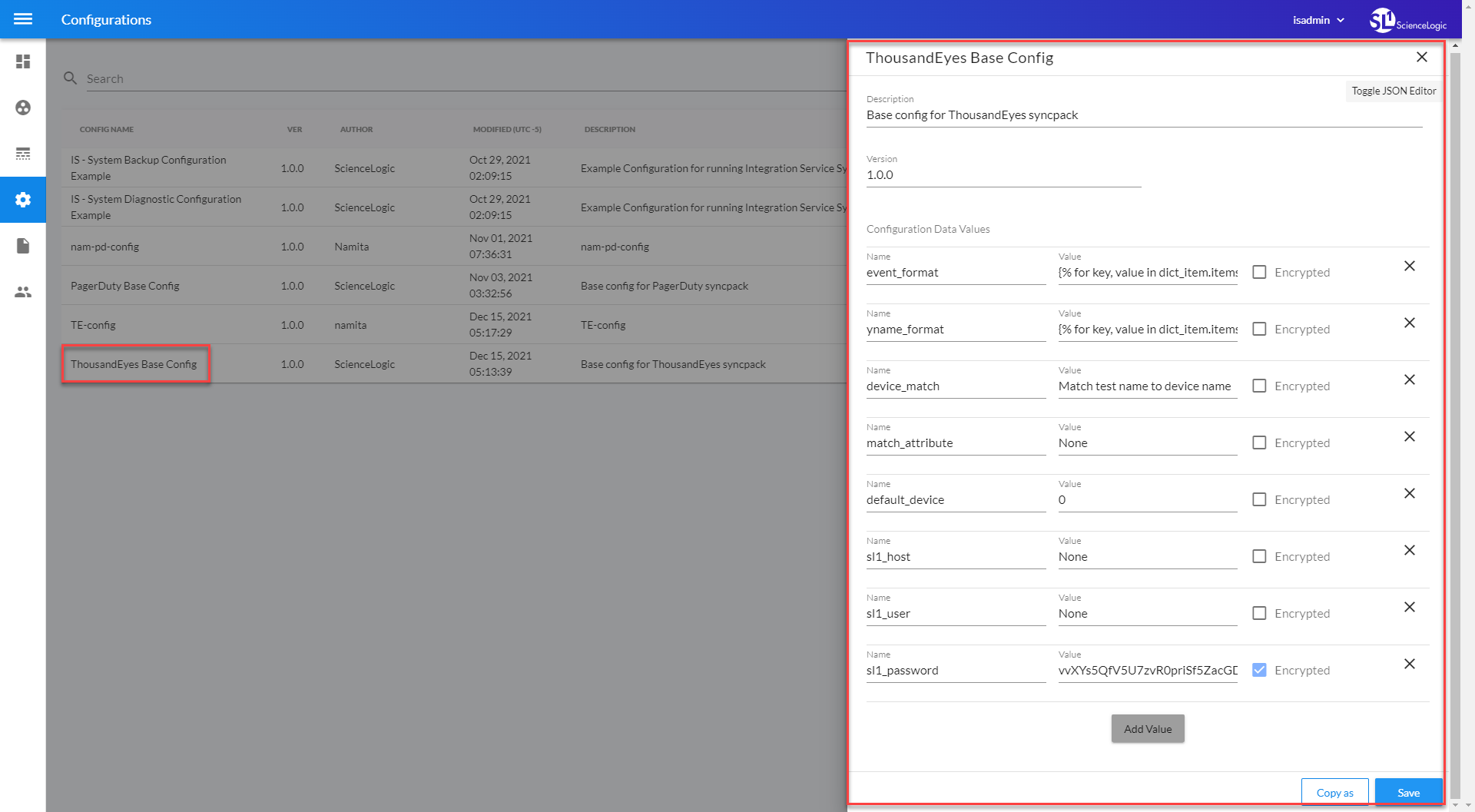This screenshot has height=812, width=1475.
Task: Enable Encrypted for sl1_host
Action: (1259, 556)
